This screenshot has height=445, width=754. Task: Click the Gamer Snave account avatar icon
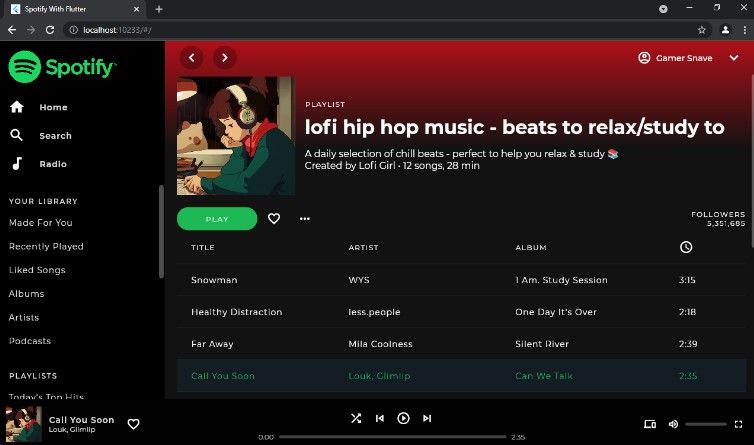(644, 58)
